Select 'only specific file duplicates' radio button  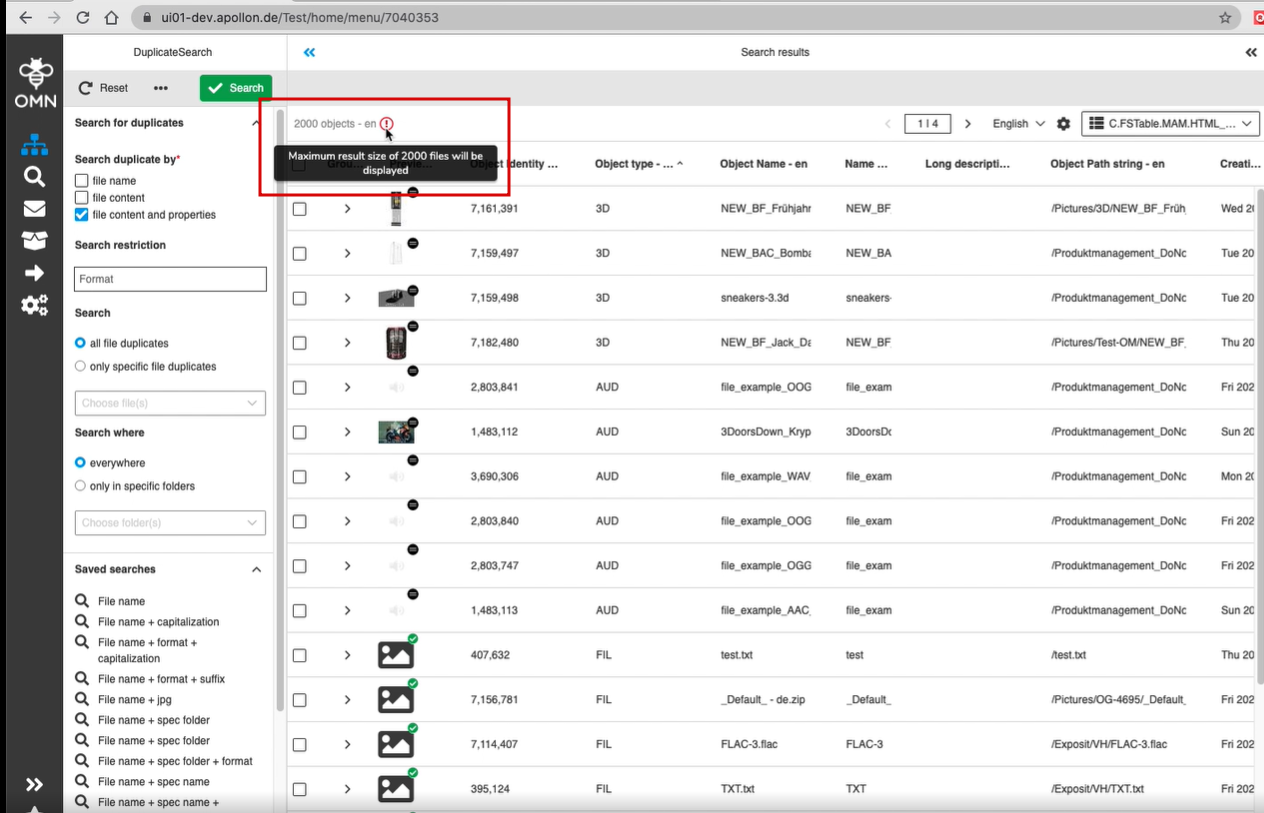(79, 366)
